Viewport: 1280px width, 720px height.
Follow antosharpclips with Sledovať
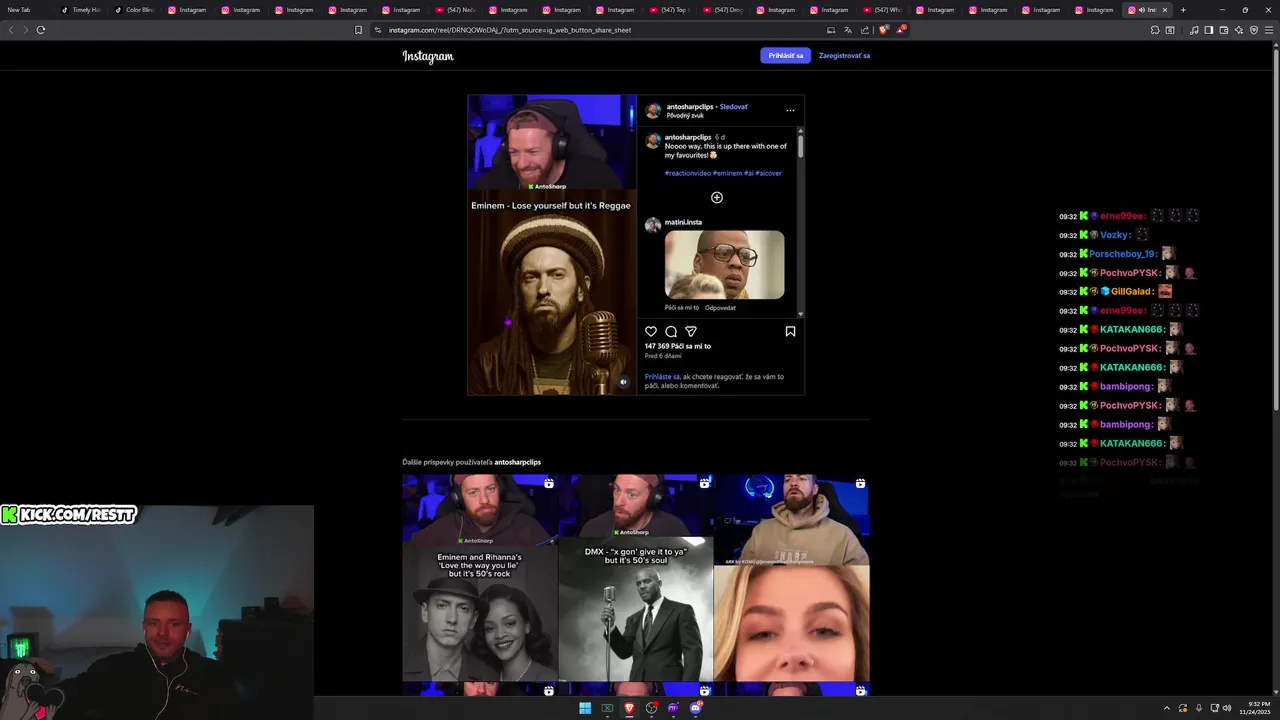[734, 106]
